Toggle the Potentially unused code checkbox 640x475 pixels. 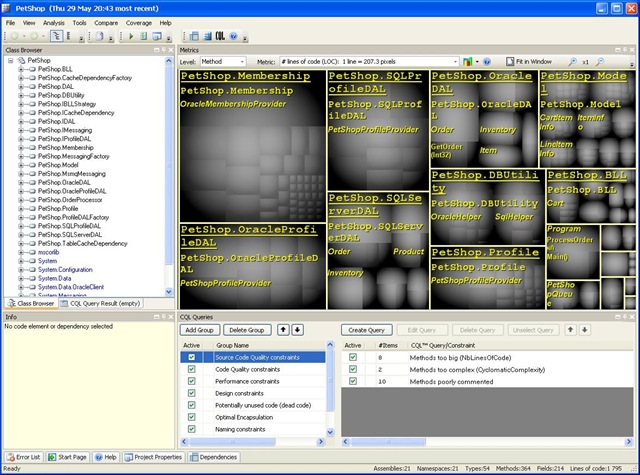(191, 405)
